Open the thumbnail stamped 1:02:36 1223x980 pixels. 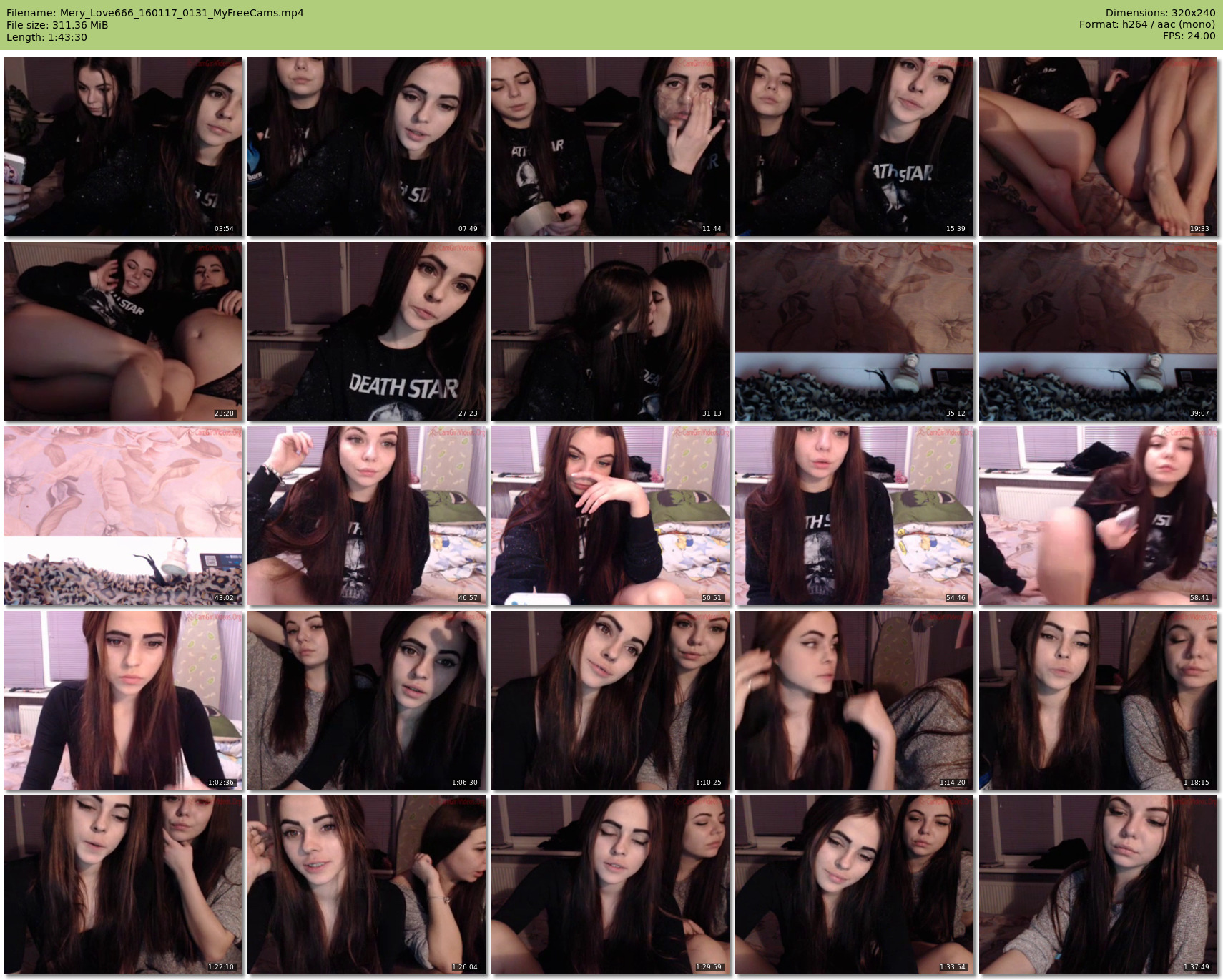[x=123, y=700]
